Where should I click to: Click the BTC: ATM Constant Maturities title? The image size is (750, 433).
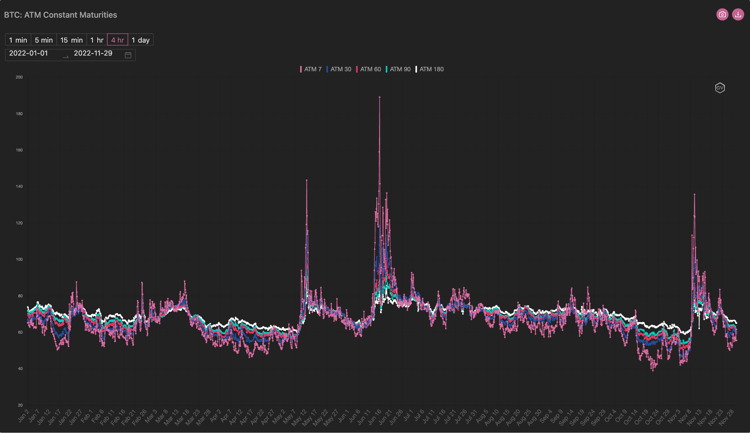[x=60, y=15]
